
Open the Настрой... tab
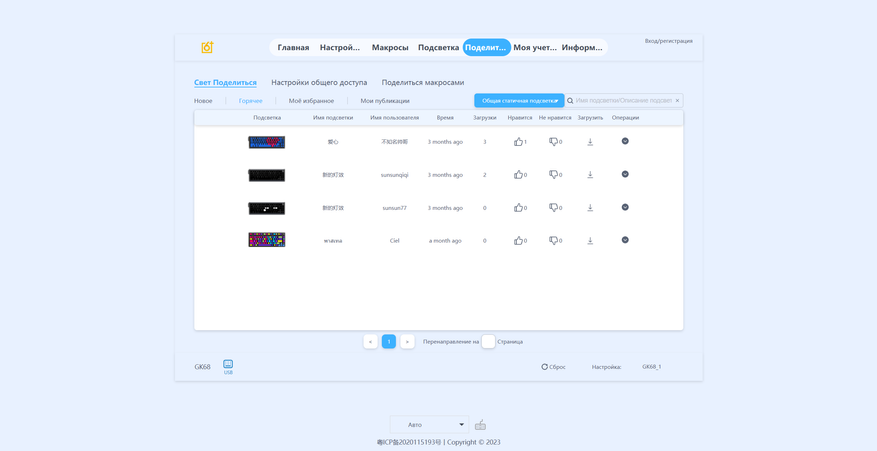pyautogui.click(x=340, y=48)
